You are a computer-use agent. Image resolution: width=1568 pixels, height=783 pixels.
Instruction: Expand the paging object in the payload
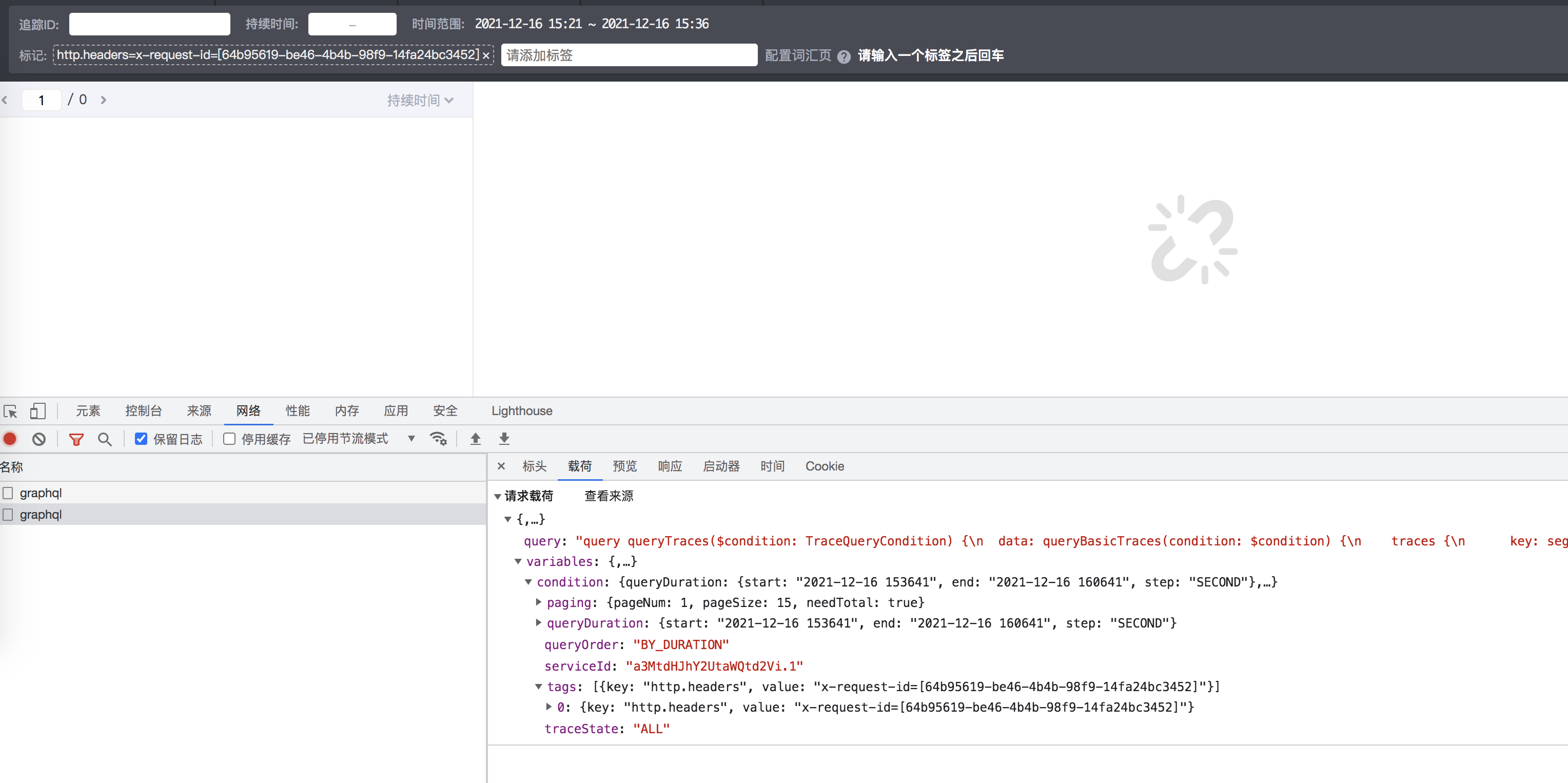(x=538, y=603)
